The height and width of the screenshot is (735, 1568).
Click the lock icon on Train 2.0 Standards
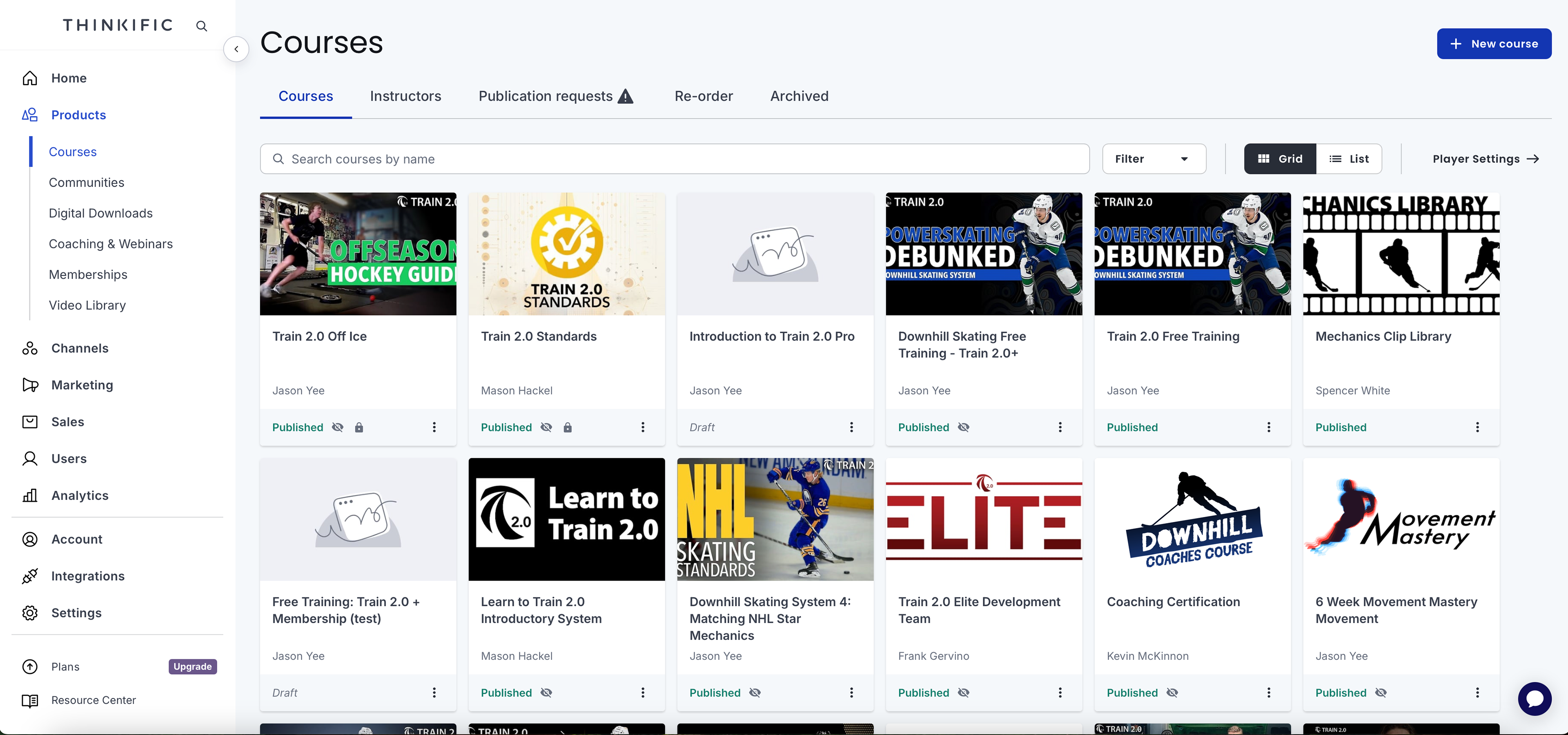click(x=568, y=428)
